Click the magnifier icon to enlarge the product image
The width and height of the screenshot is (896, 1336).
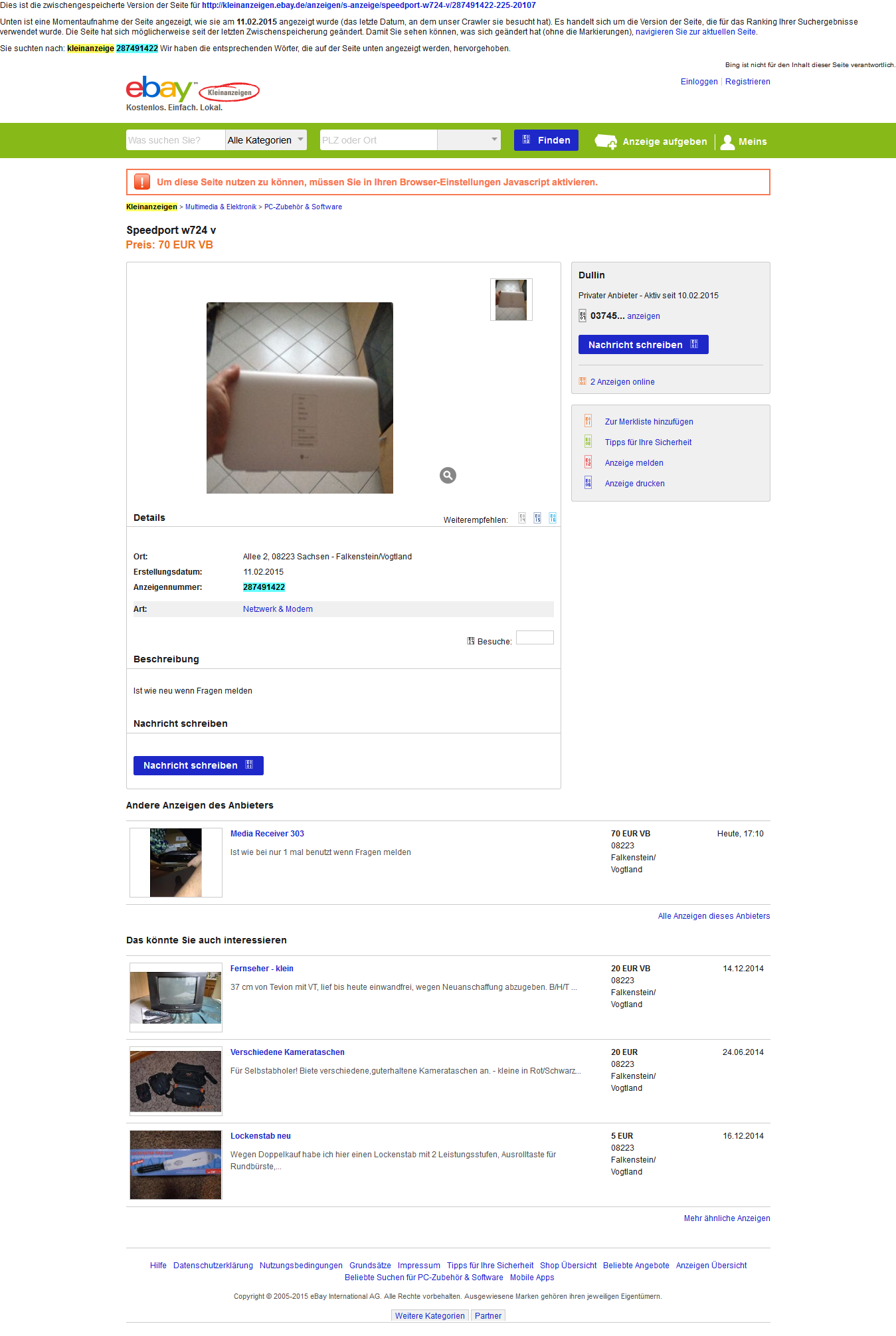click(x=448, y=475)
